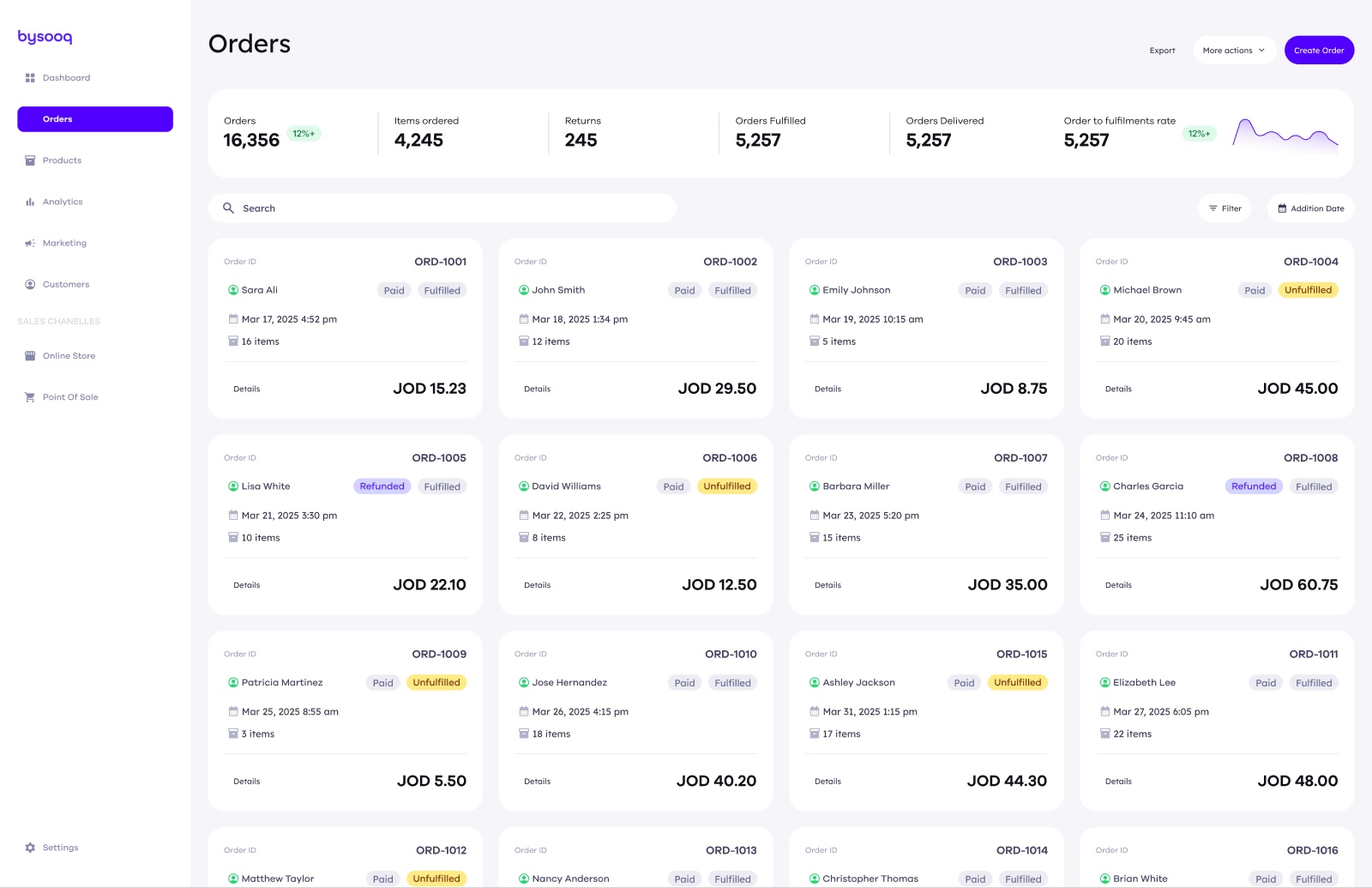
Task: Click the Items ordered 4,245 statistic
Action: pos(426,132)
